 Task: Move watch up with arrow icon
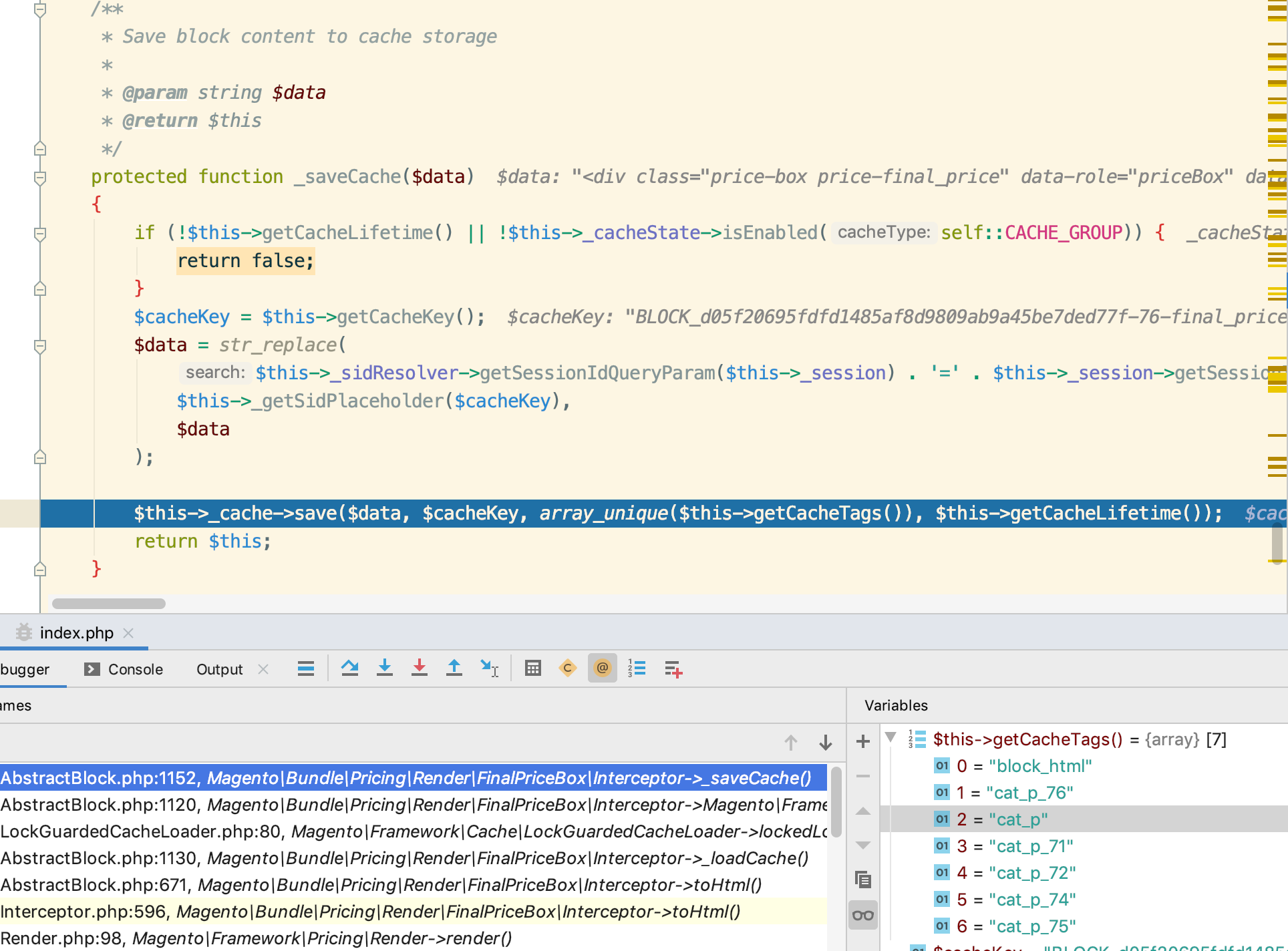click(x=863, y=811)
